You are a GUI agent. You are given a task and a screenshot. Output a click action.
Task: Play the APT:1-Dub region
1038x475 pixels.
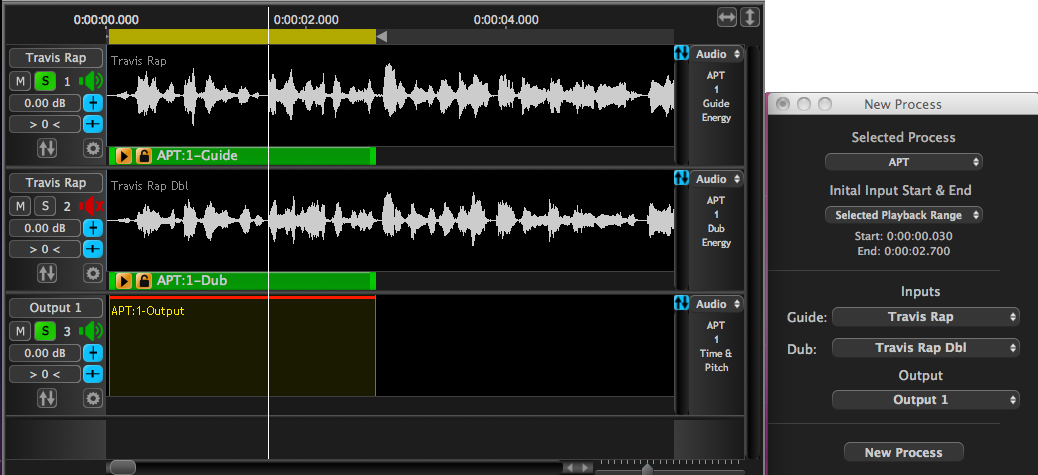tap(124, 281)
